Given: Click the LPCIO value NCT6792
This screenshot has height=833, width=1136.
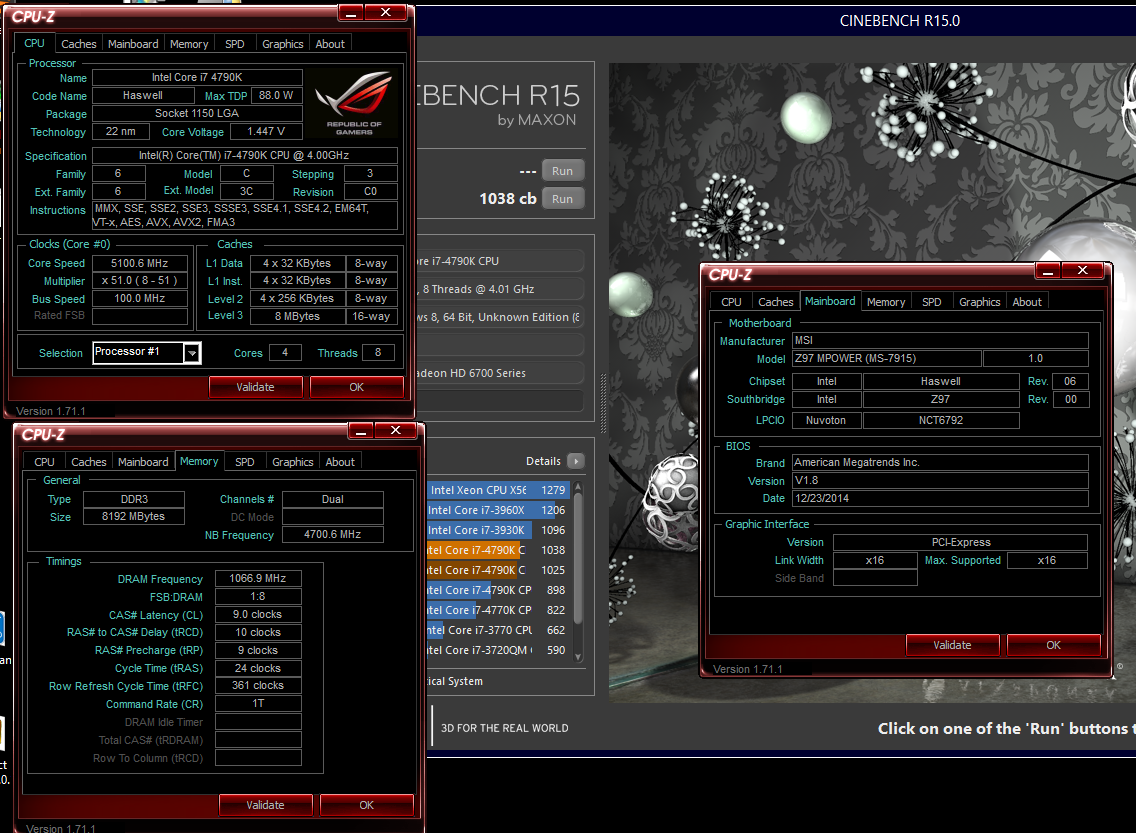Looking at the screenshot, I should (x=941, y=420).
